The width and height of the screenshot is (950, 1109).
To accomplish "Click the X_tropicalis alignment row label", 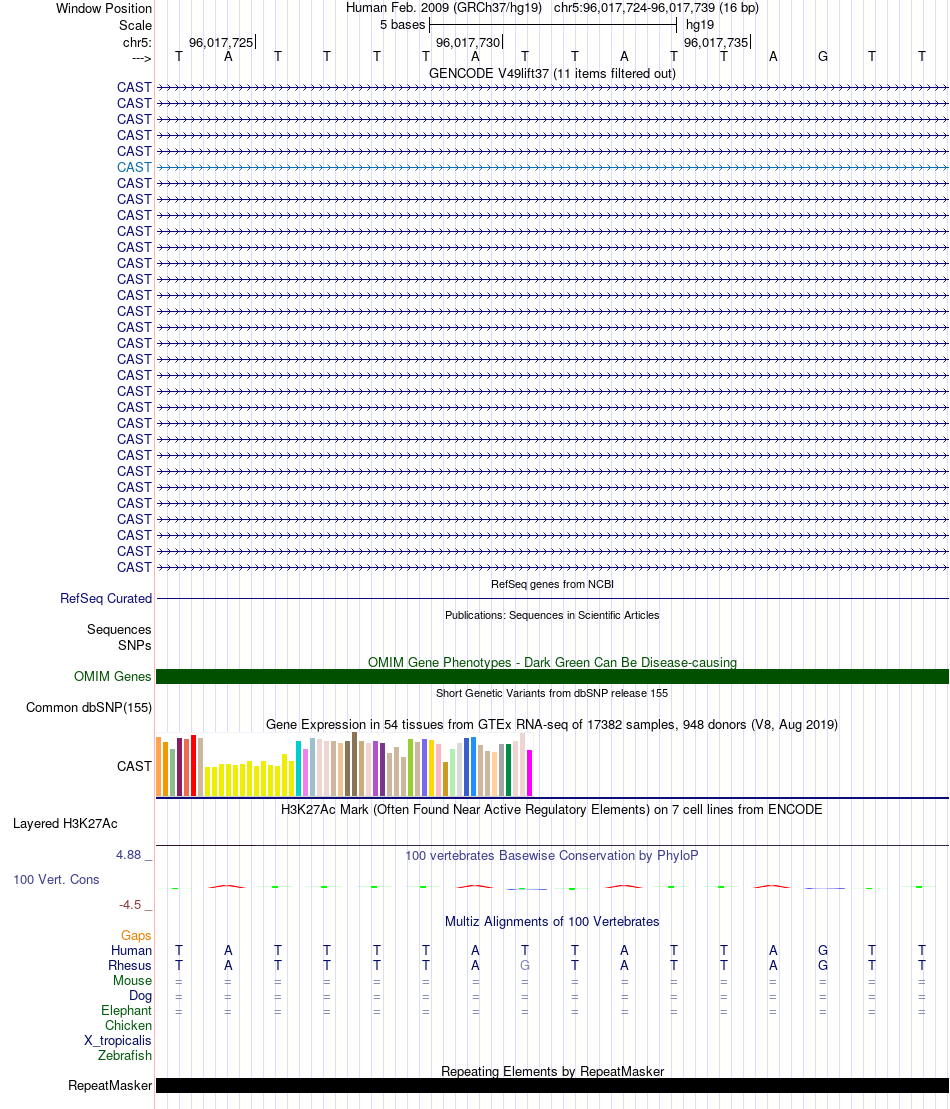I will click(x=117, y=1040).
